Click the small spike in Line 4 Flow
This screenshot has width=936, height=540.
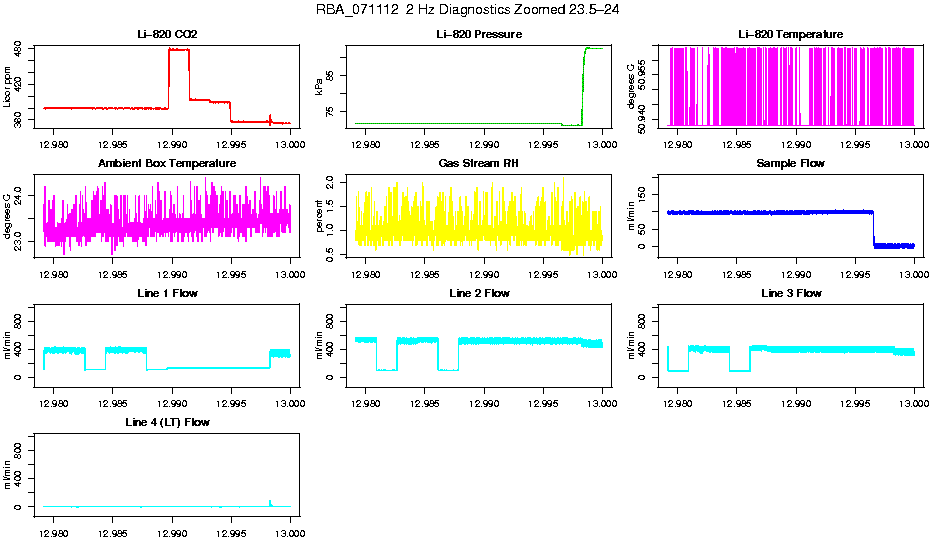(x=270, y=503)
